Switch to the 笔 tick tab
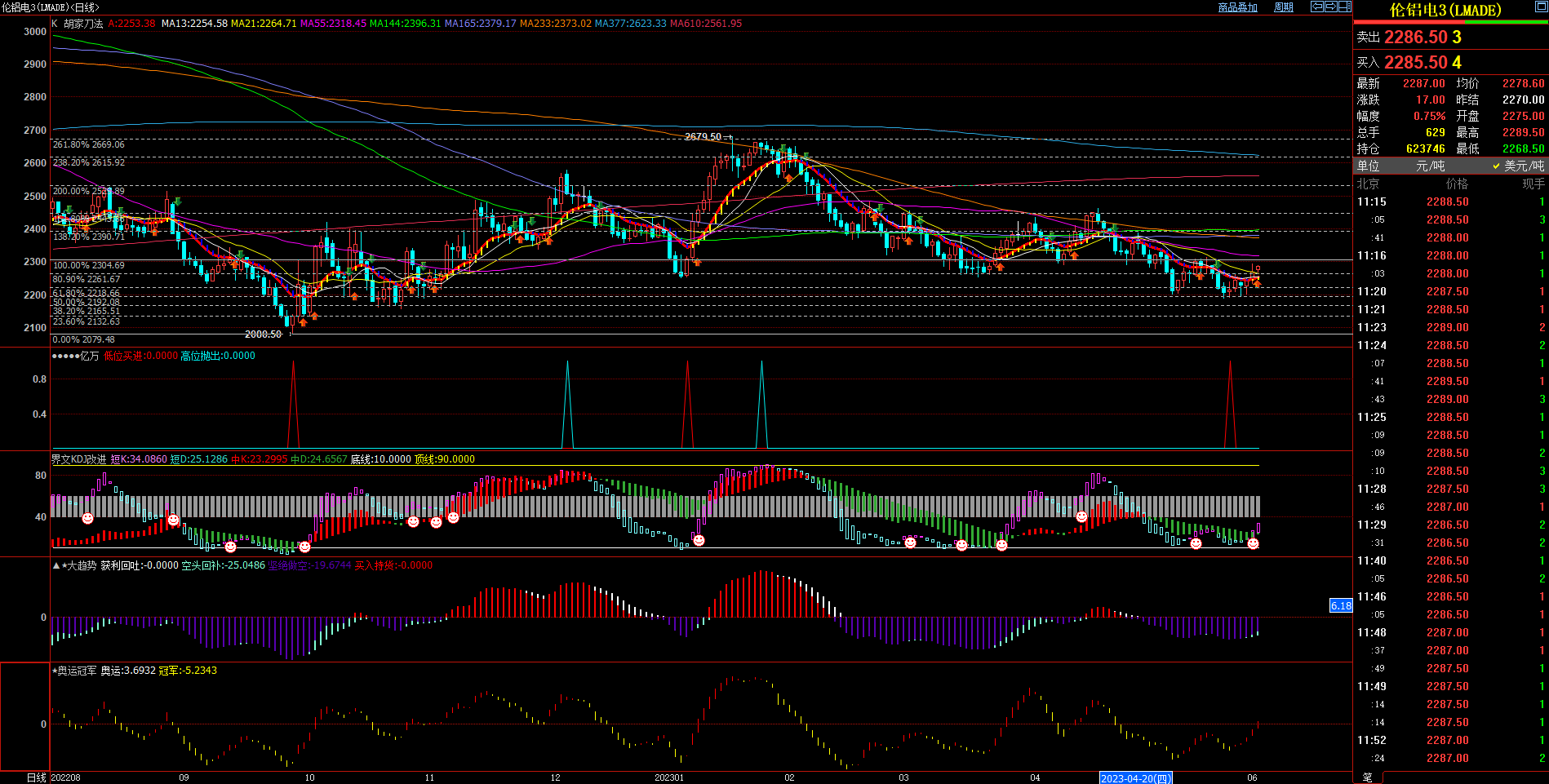This screenshot has height=784, width=1549. point(1368,777)
